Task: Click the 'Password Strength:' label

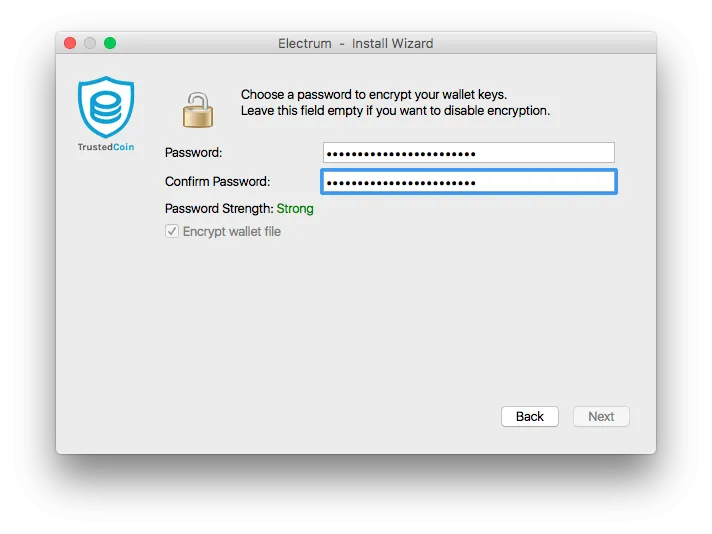Action: (219, 209)
